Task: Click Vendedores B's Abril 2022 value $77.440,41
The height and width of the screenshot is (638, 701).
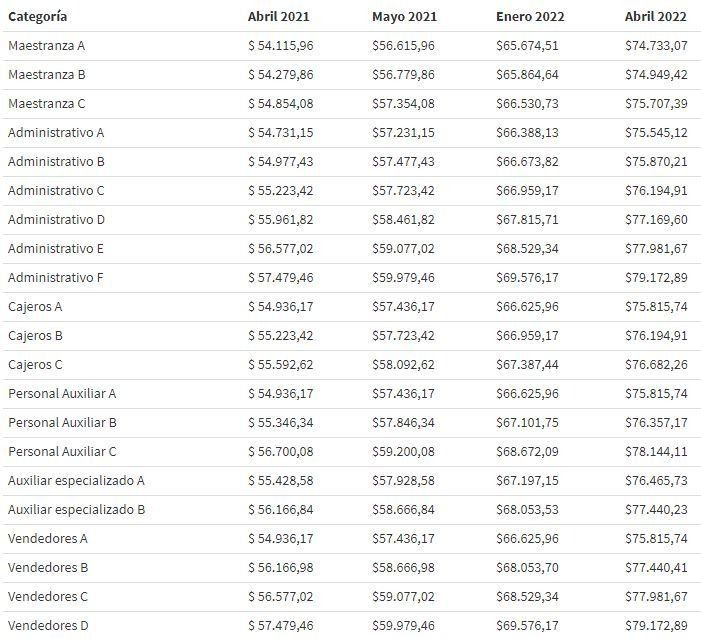Action: coord(656,568)
